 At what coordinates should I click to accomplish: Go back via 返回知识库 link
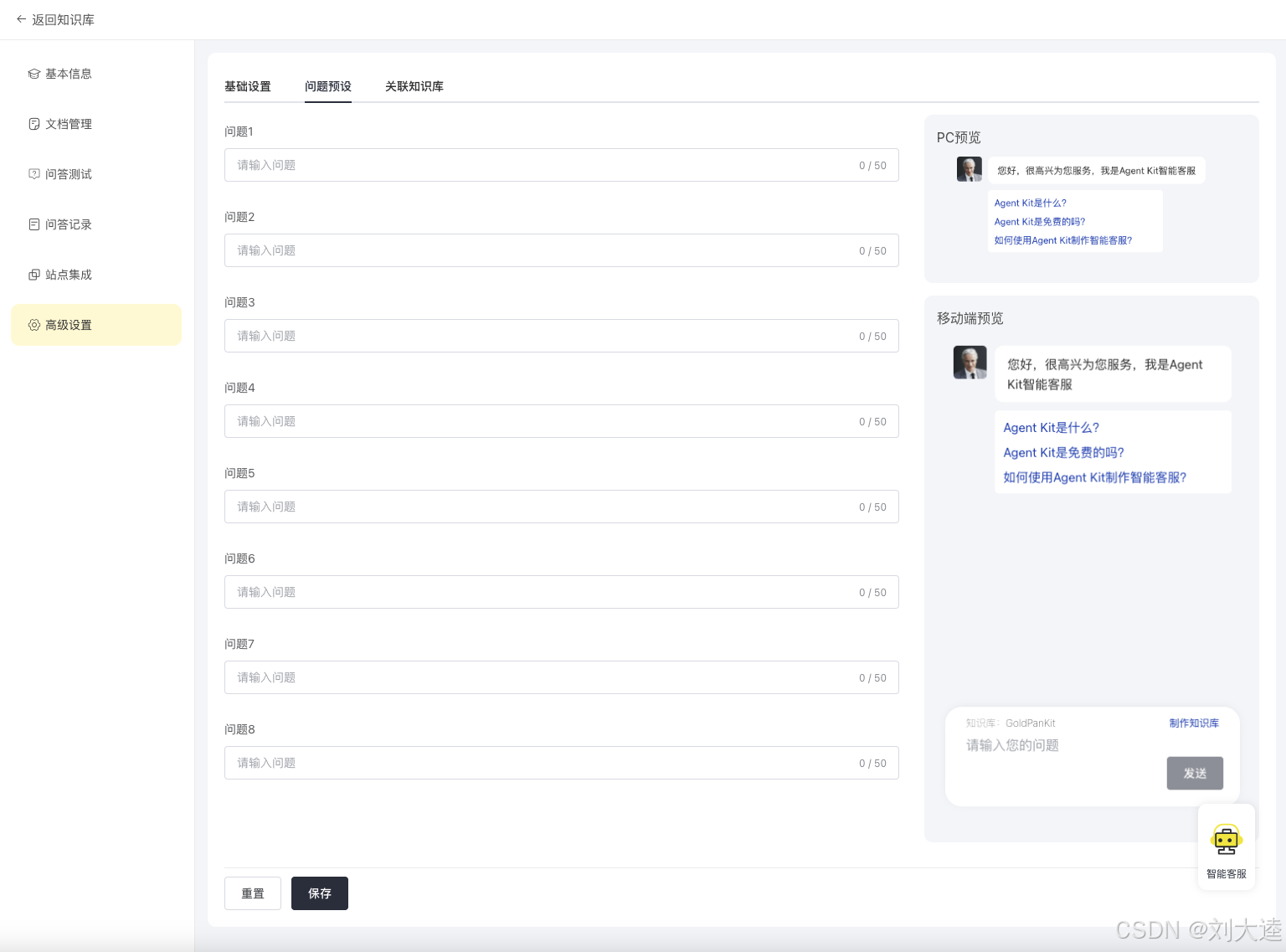(x=55, y=19)
